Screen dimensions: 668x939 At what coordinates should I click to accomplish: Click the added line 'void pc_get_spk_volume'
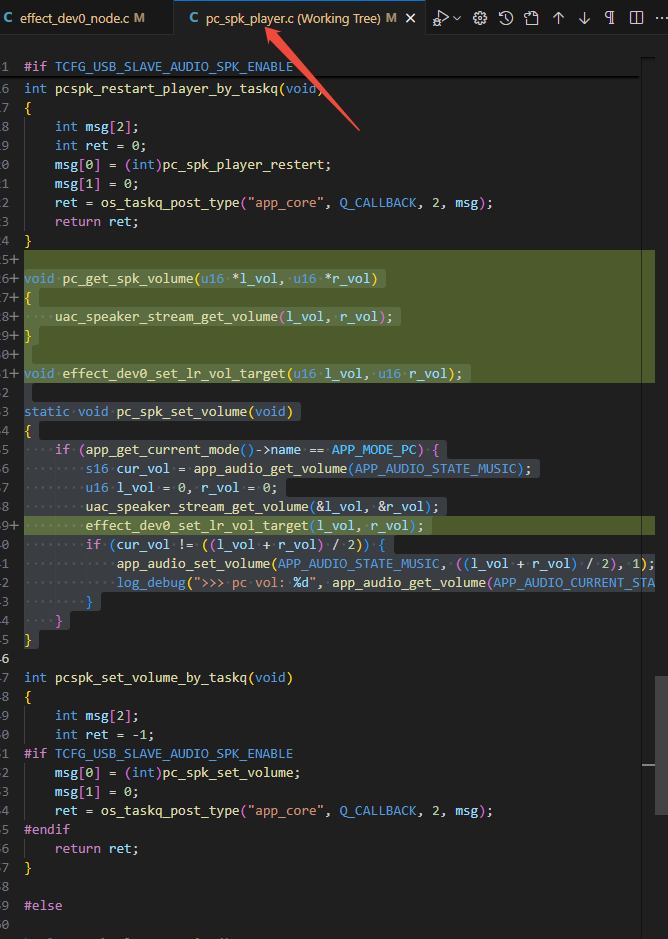coord(201,278)
